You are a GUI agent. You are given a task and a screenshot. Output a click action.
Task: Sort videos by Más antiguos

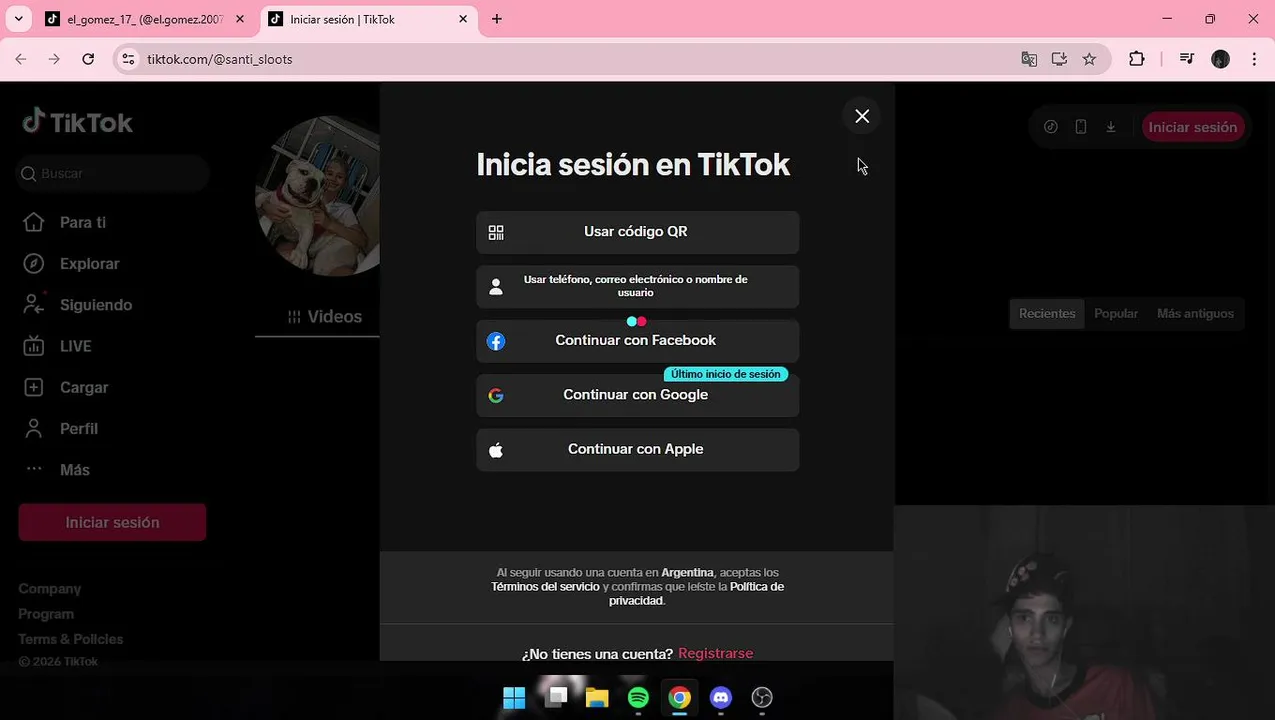tap(1195, 314)
